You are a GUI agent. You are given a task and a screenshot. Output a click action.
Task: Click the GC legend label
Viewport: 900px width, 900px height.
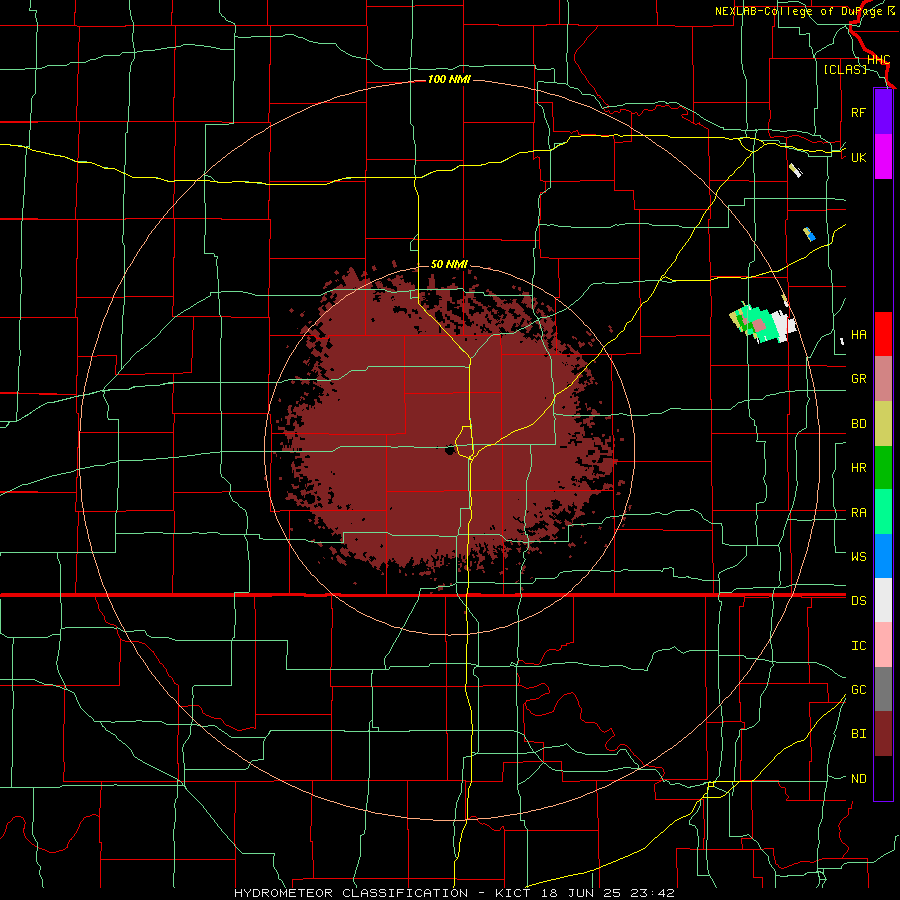coord(858,690)
